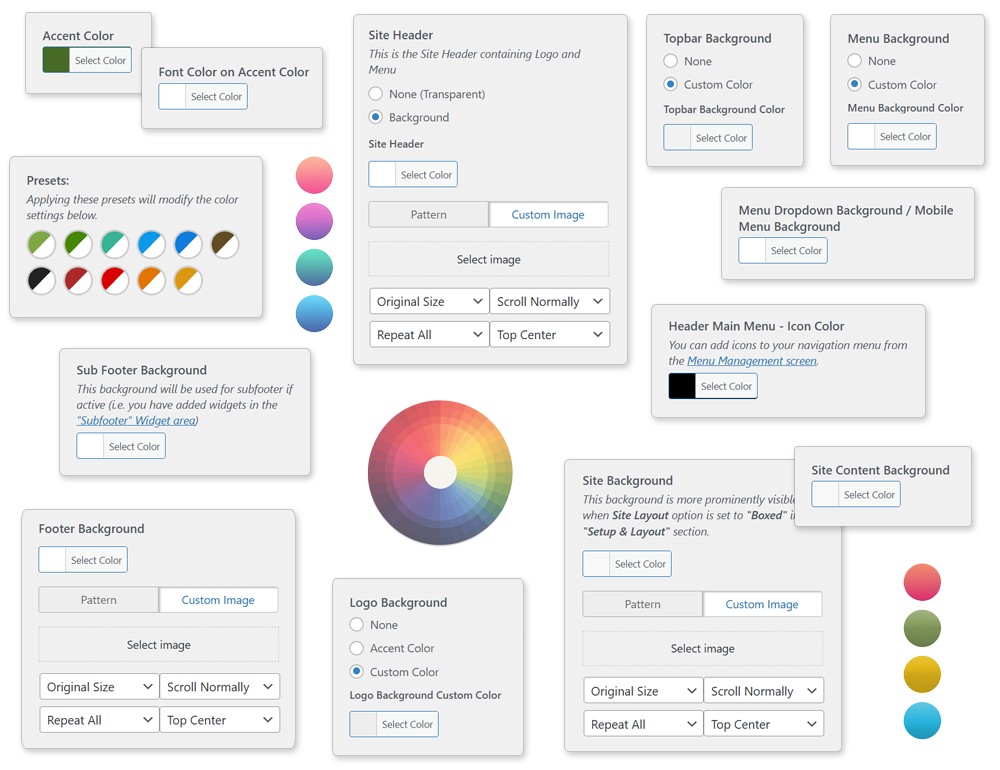This screenshot has width=1000, height=770.
Task: Open the Scroll Normally dropdown in Footer Background
Action: point(219,686)
